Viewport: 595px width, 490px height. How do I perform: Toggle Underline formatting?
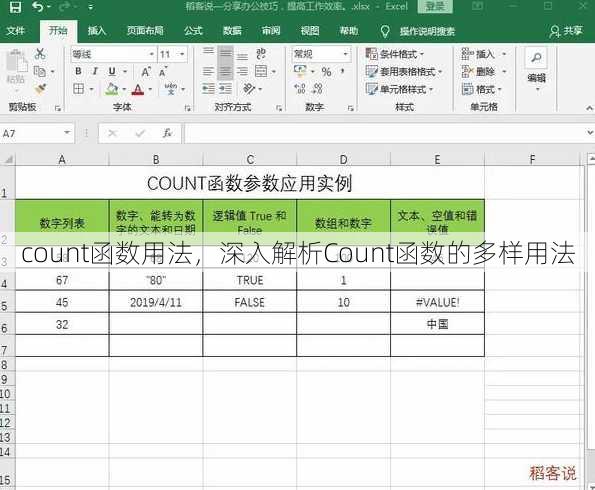point(112,71)
